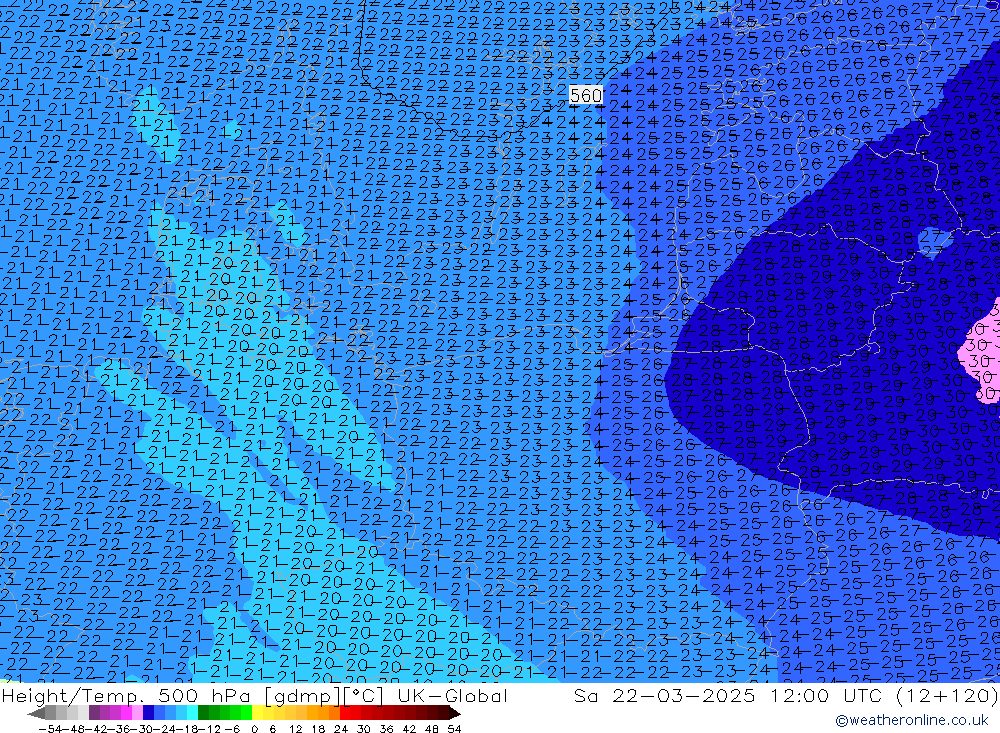This screenshot has height=733, width=1000.
Task: Click the -54 label under the color scale
Action: pos(48,729)
